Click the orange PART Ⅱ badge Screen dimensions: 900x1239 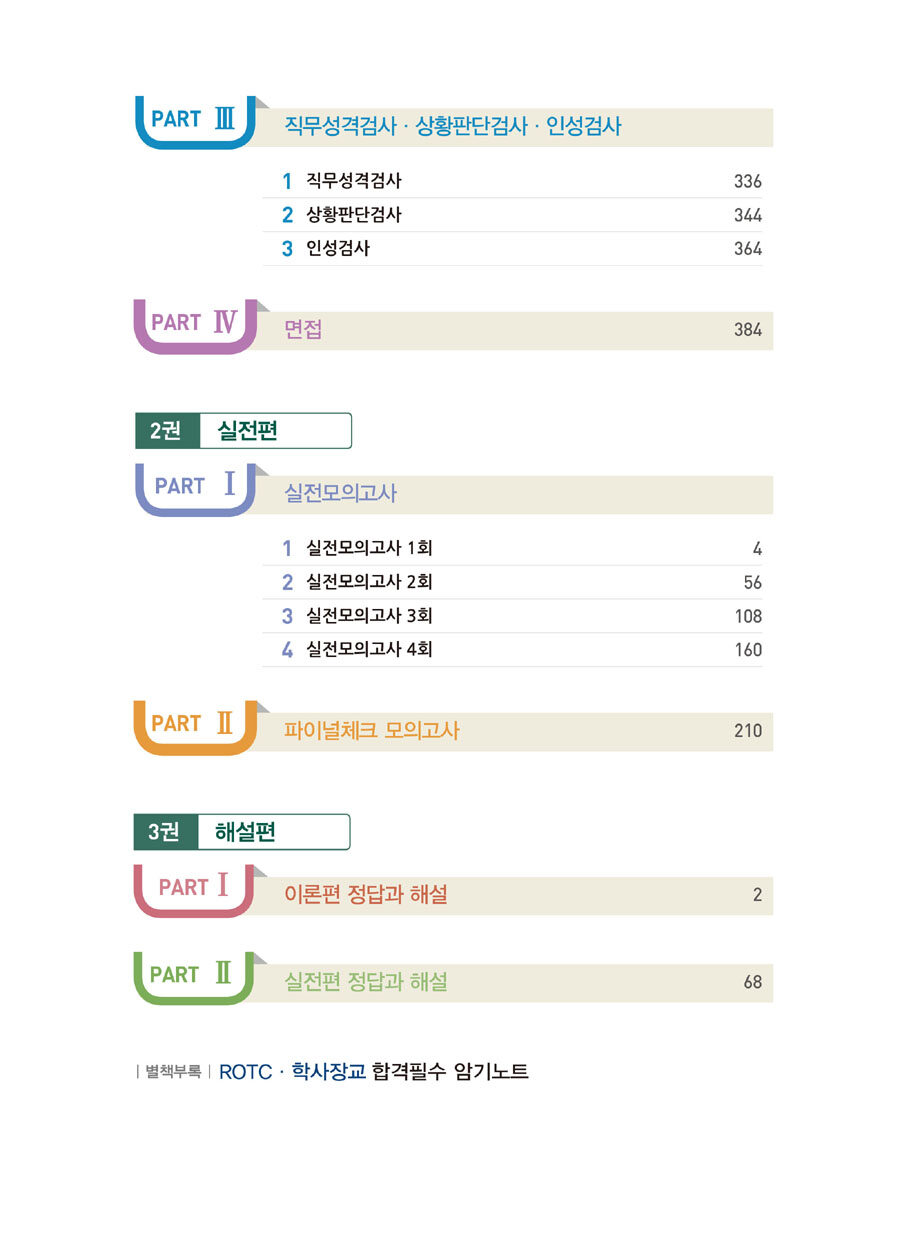(195, 727)
